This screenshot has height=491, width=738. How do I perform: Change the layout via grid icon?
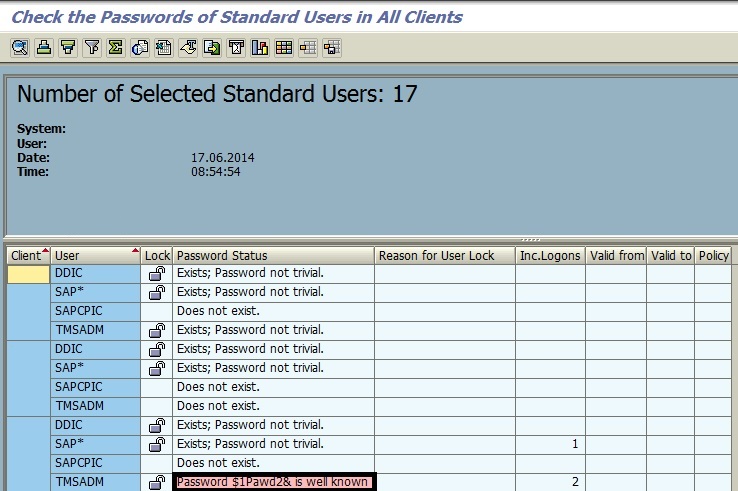(284, 48)
